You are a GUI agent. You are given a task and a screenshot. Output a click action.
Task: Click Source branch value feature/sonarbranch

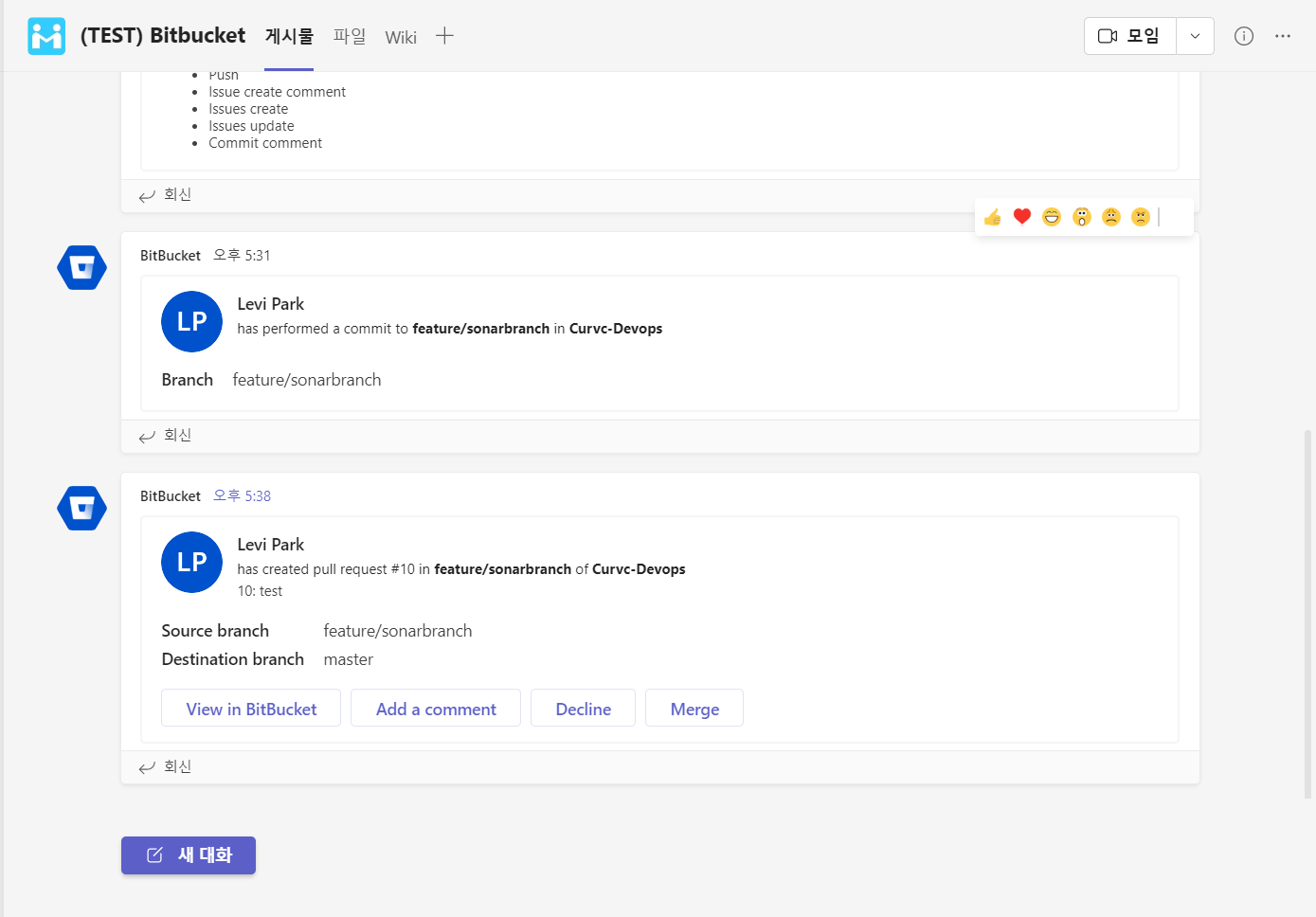398,631
